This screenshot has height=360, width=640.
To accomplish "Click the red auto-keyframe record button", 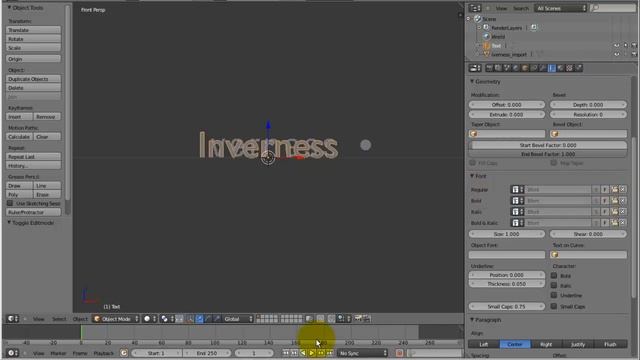I will [399, 353].
